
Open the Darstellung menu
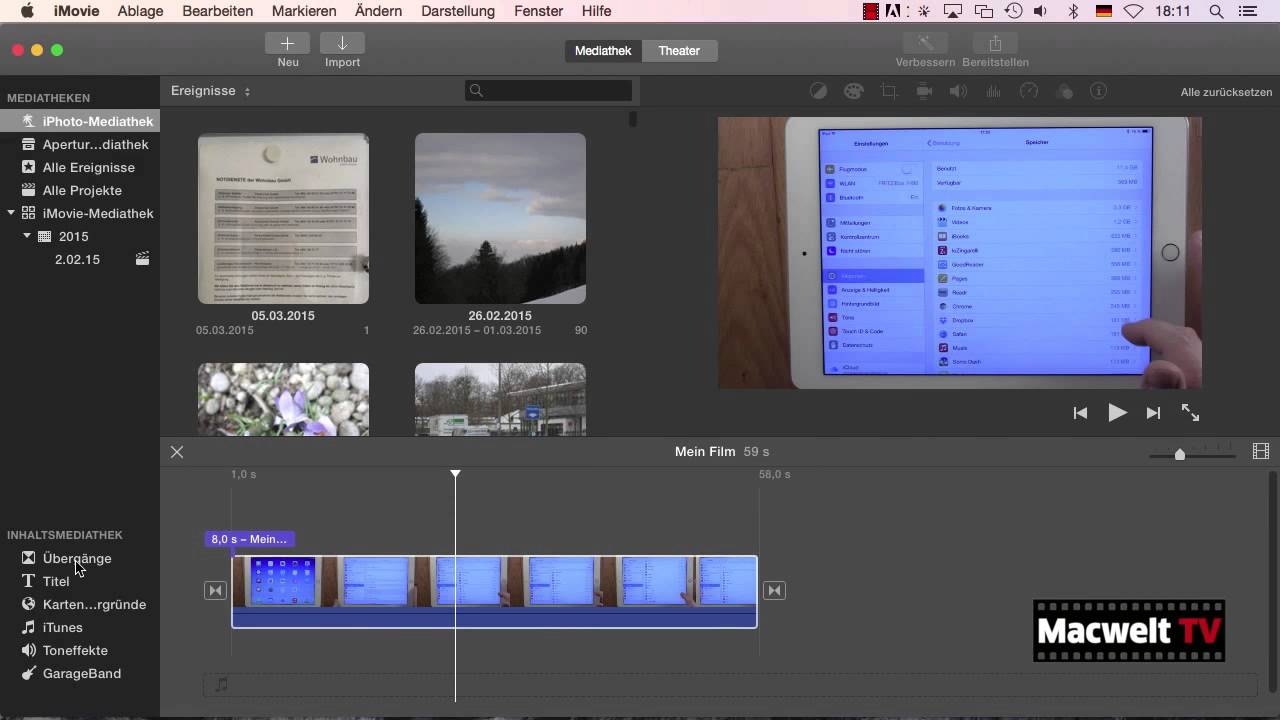coord(458,11)
